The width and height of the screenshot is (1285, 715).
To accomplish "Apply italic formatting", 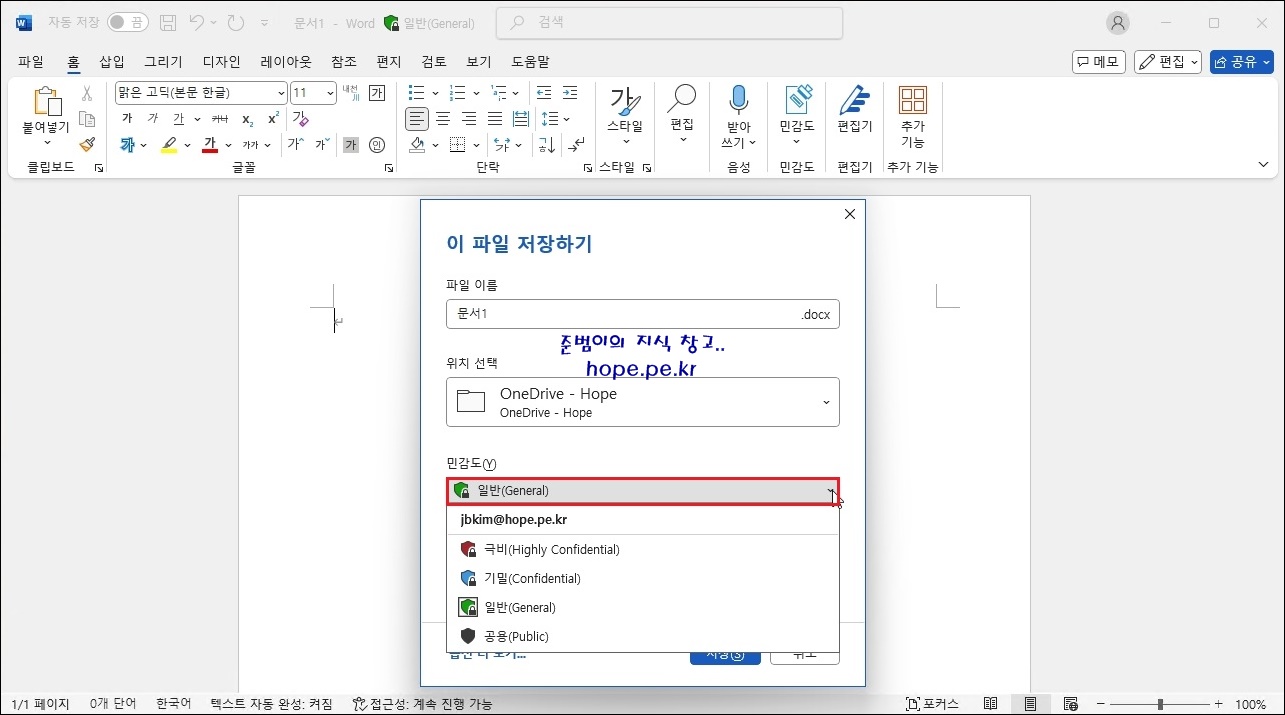I will (x=153, y=119).
